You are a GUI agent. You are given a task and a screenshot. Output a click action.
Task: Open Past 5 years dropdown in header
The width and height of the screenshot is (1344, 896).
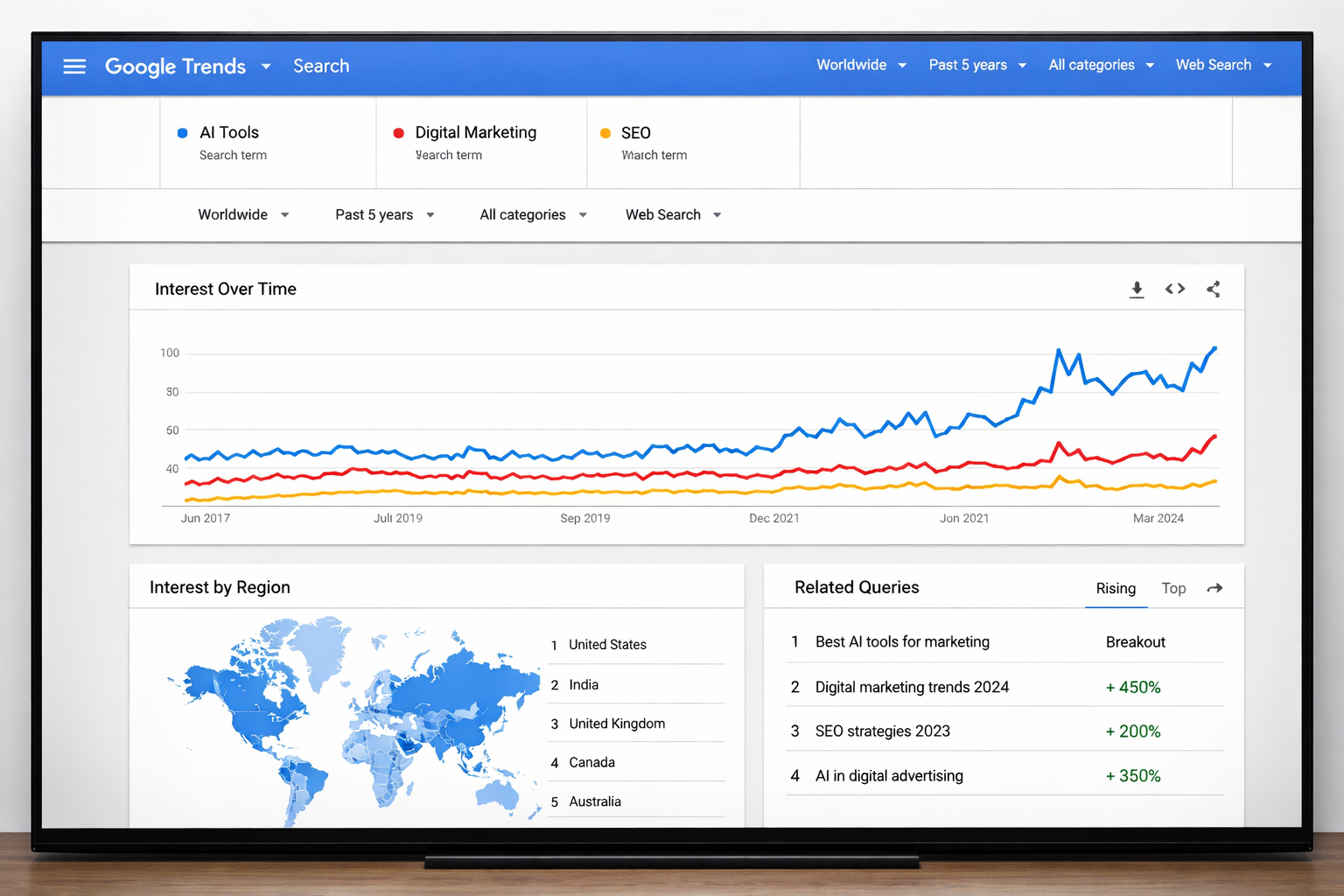click(x=976, y=66)
